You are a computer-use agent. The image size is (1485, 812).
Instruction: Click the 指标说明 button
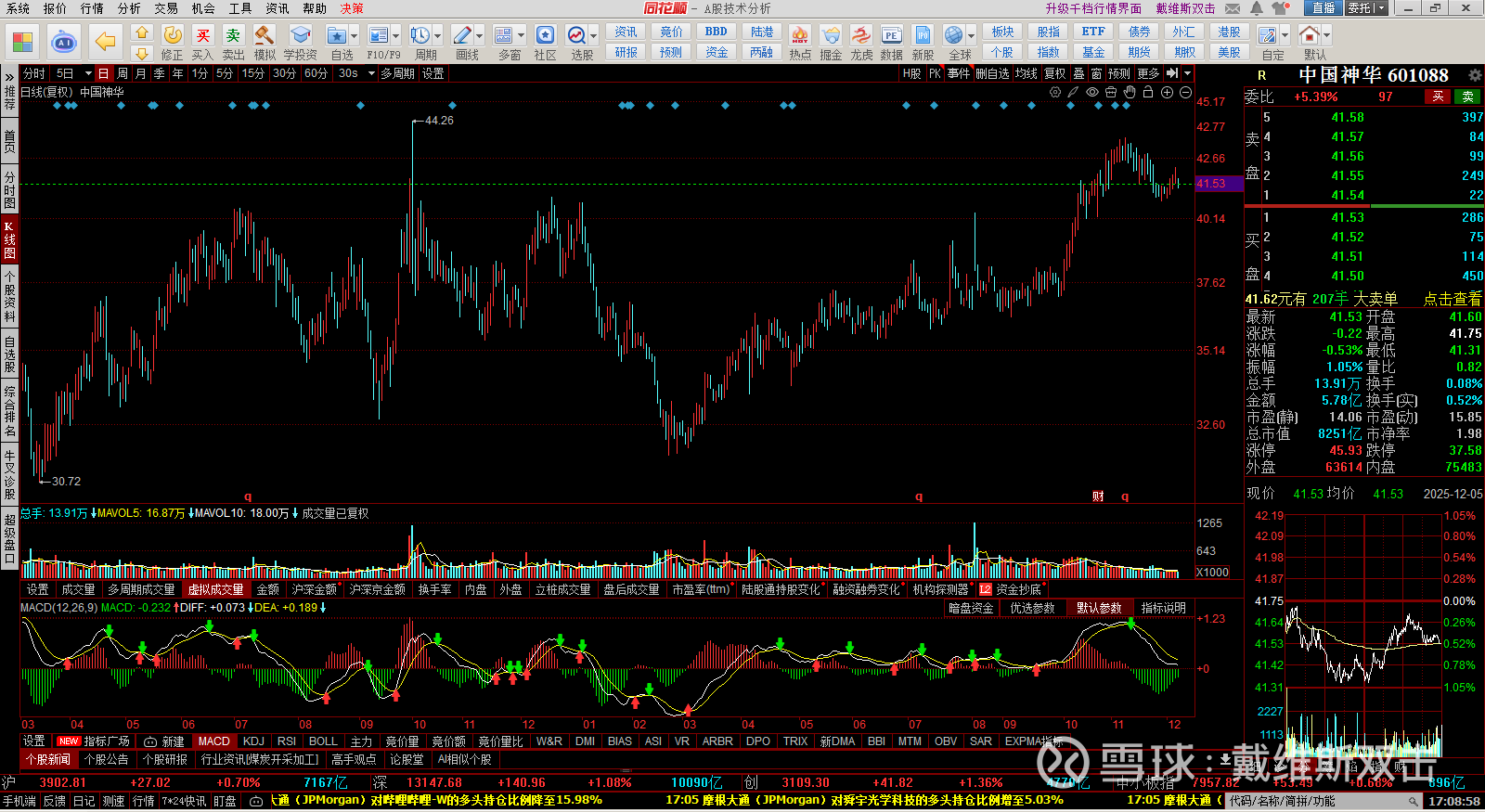pyautogui.click(x=1164, y=608)
